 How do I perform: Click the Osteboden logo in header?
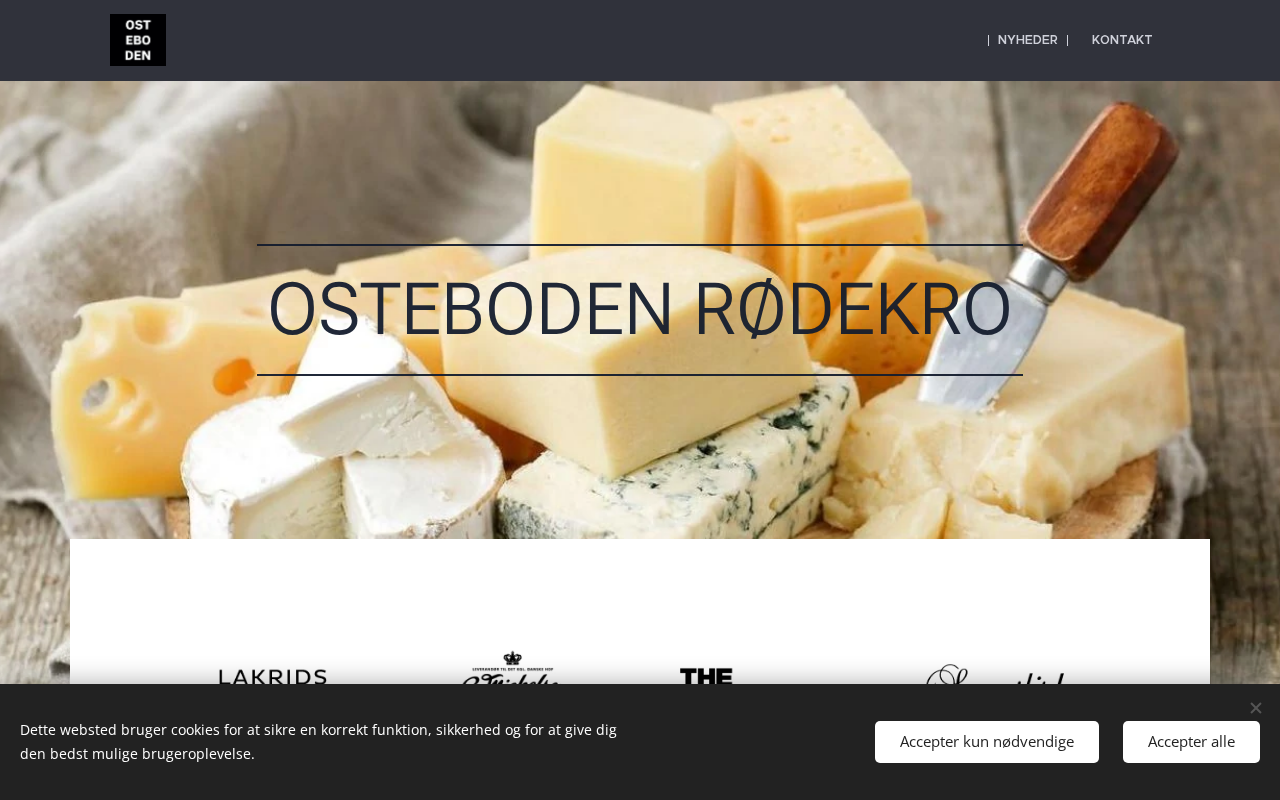pos(138,40)
